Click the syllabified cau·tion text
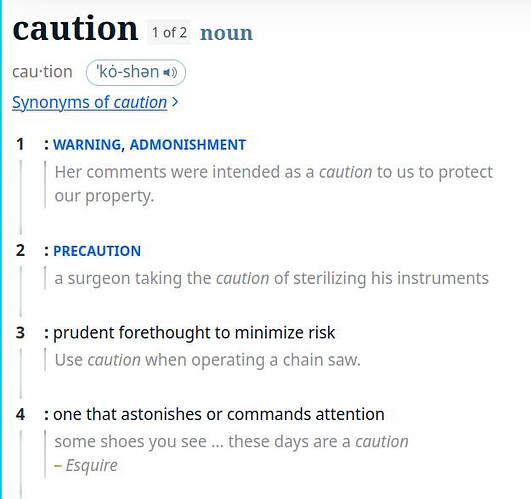531x499 pixels. 42,72
